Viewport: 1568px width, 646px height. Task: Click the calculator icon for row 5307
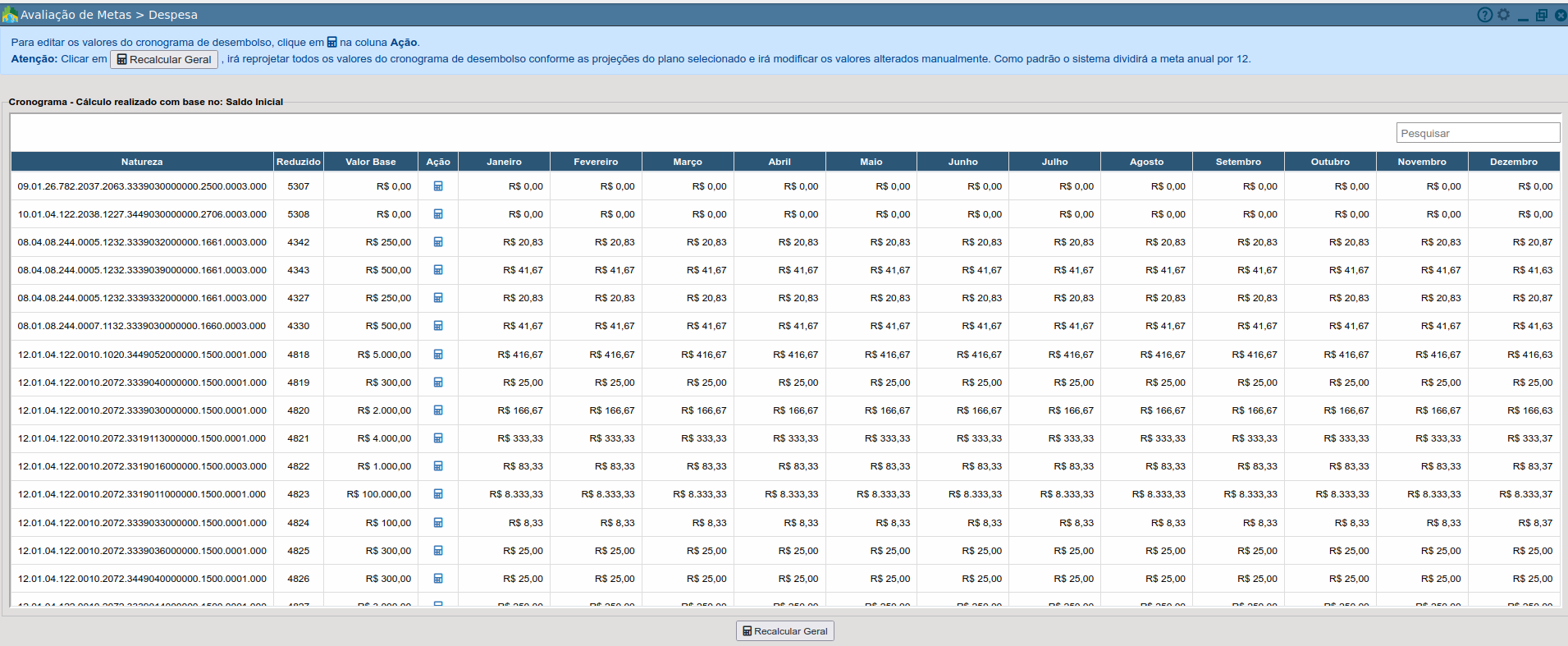438,186
